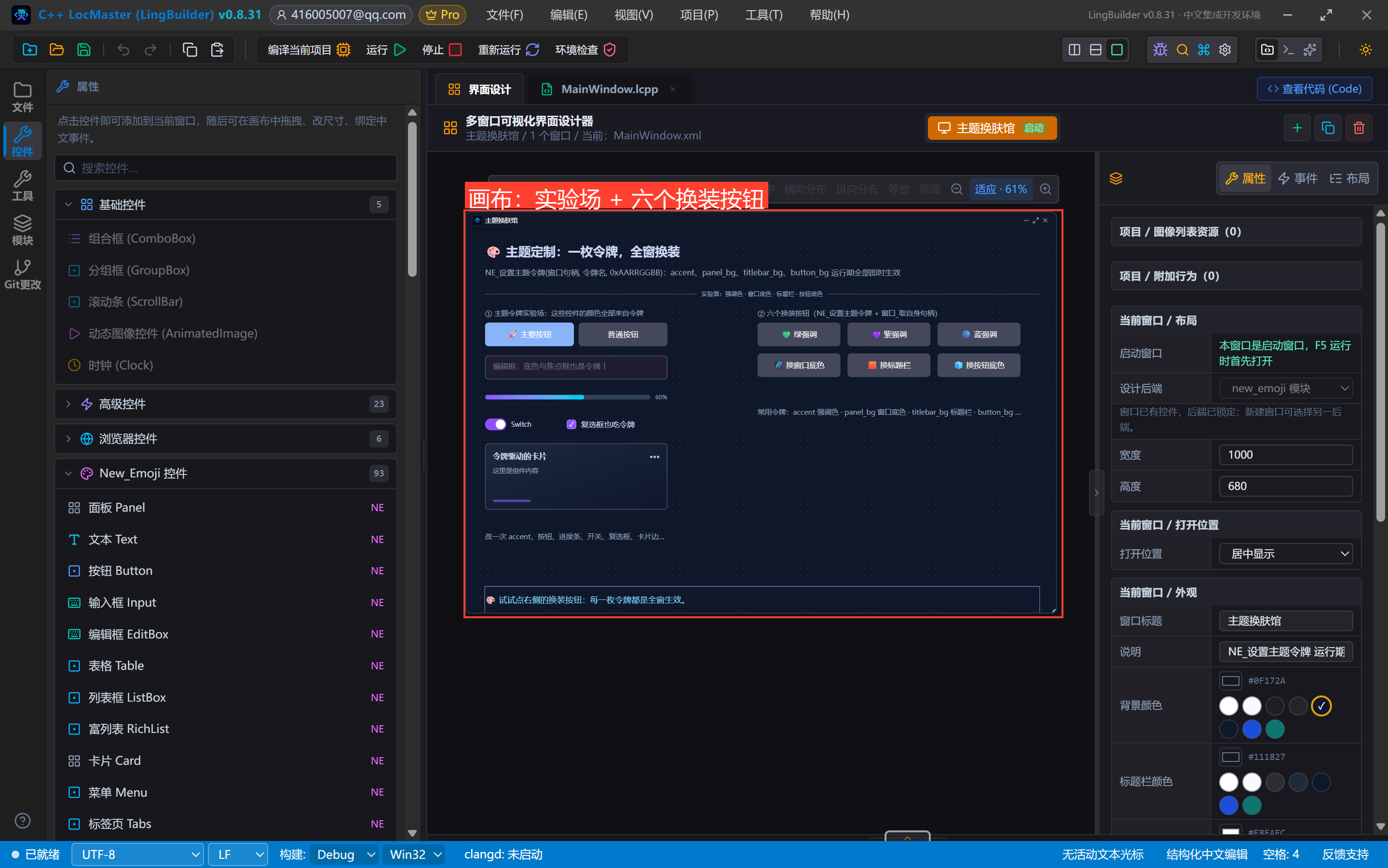The width and height of the screenshot is (1388, 868).
Task: Click the paste clipboard icon
Action: click(217, 50)
